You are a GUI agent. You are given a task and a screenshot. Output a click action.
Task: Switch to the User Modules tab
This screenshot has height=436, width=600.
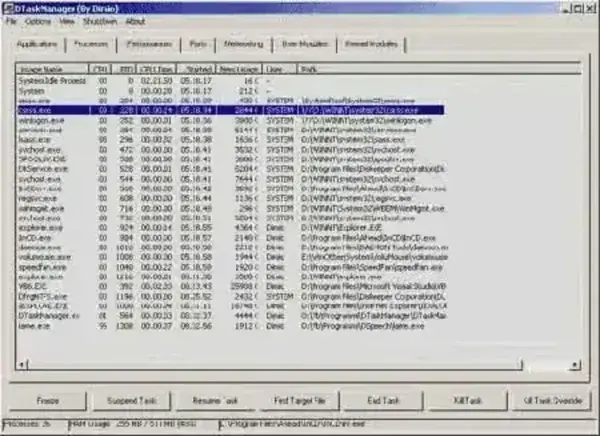tap(305, 44)
